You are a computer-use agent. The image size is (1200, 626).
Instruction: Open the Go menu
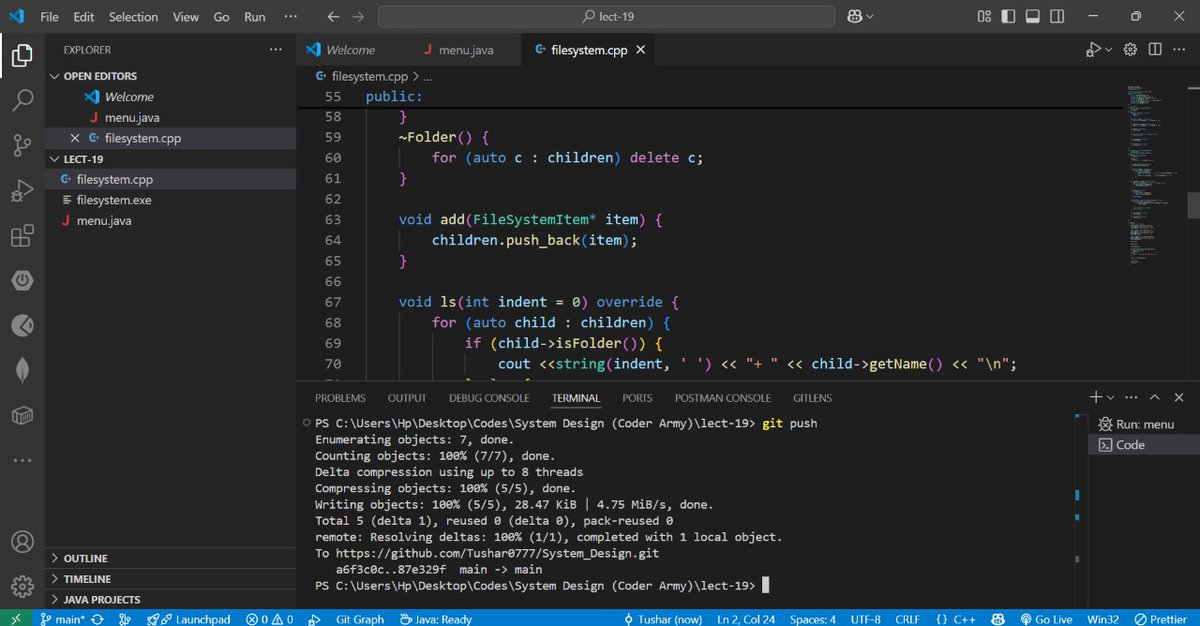pos(221,17)
